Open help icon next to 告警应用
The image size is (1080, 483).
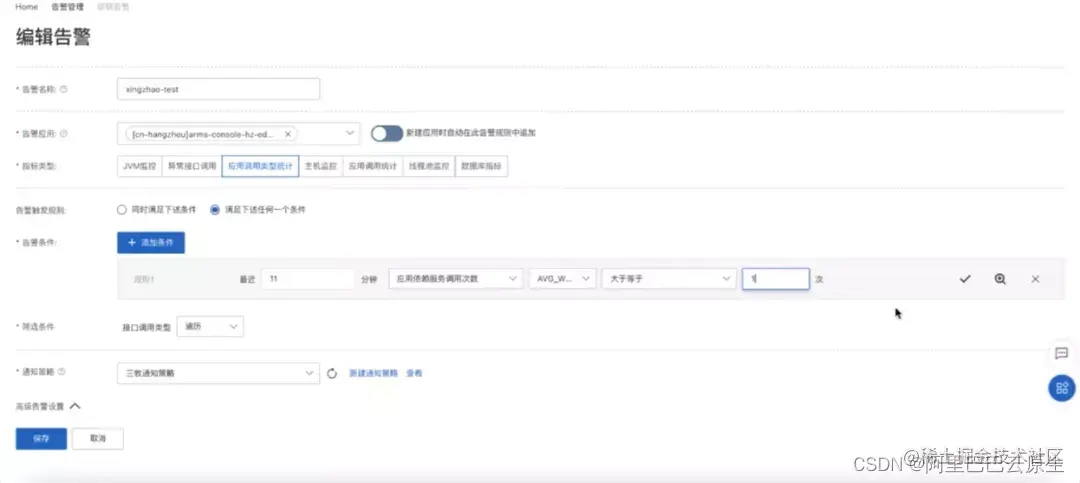64,134
